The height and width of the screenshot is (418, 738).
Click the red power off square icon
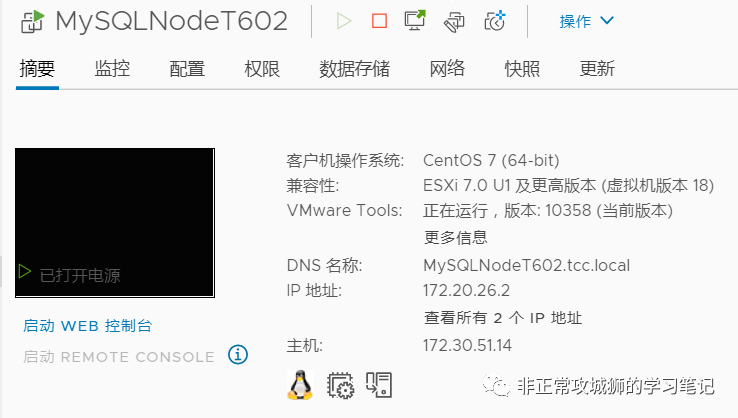[379, 21]
